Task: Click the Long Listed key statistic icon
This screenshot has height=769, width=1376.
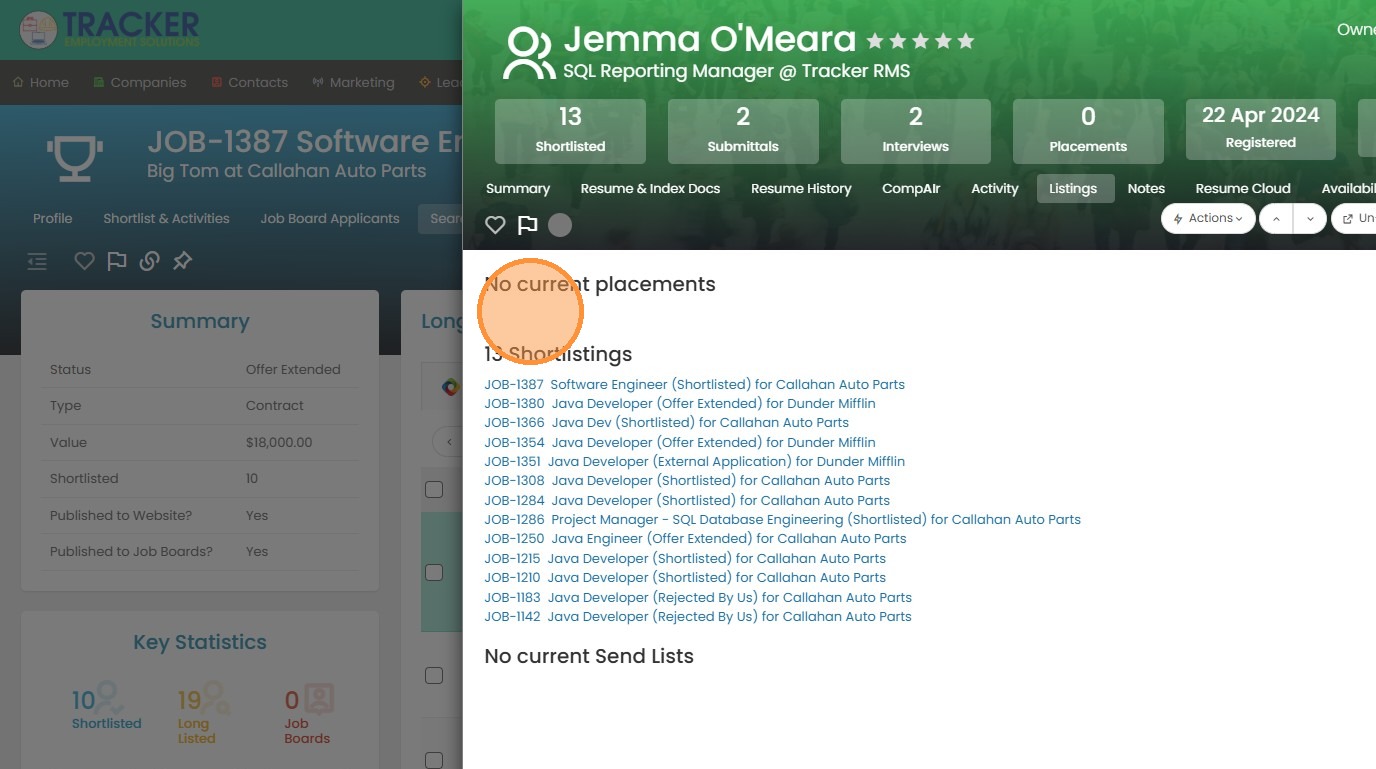Action: [x=217, y=698]
